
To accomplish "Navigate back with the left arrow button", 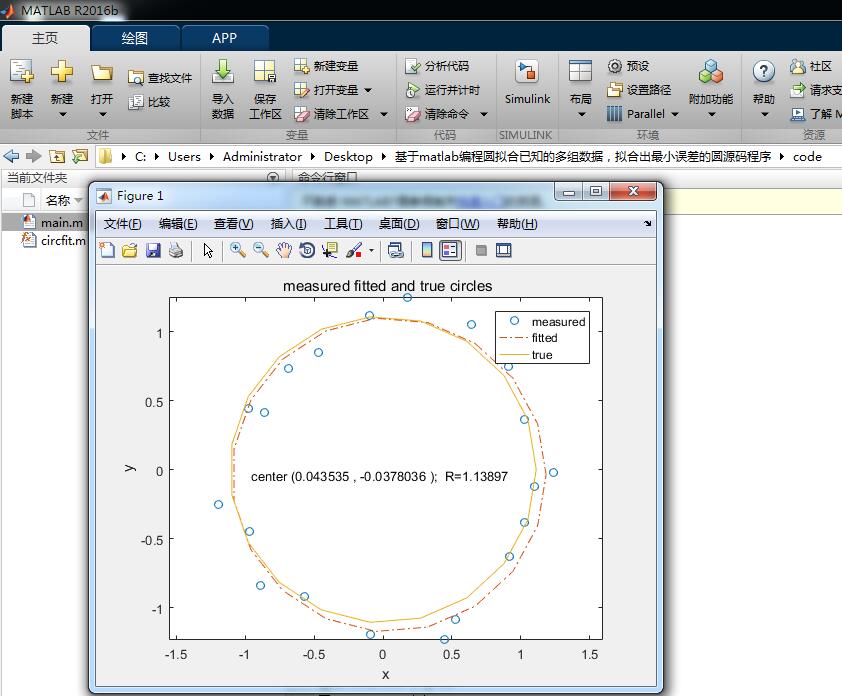I will (x=11, y=156).
